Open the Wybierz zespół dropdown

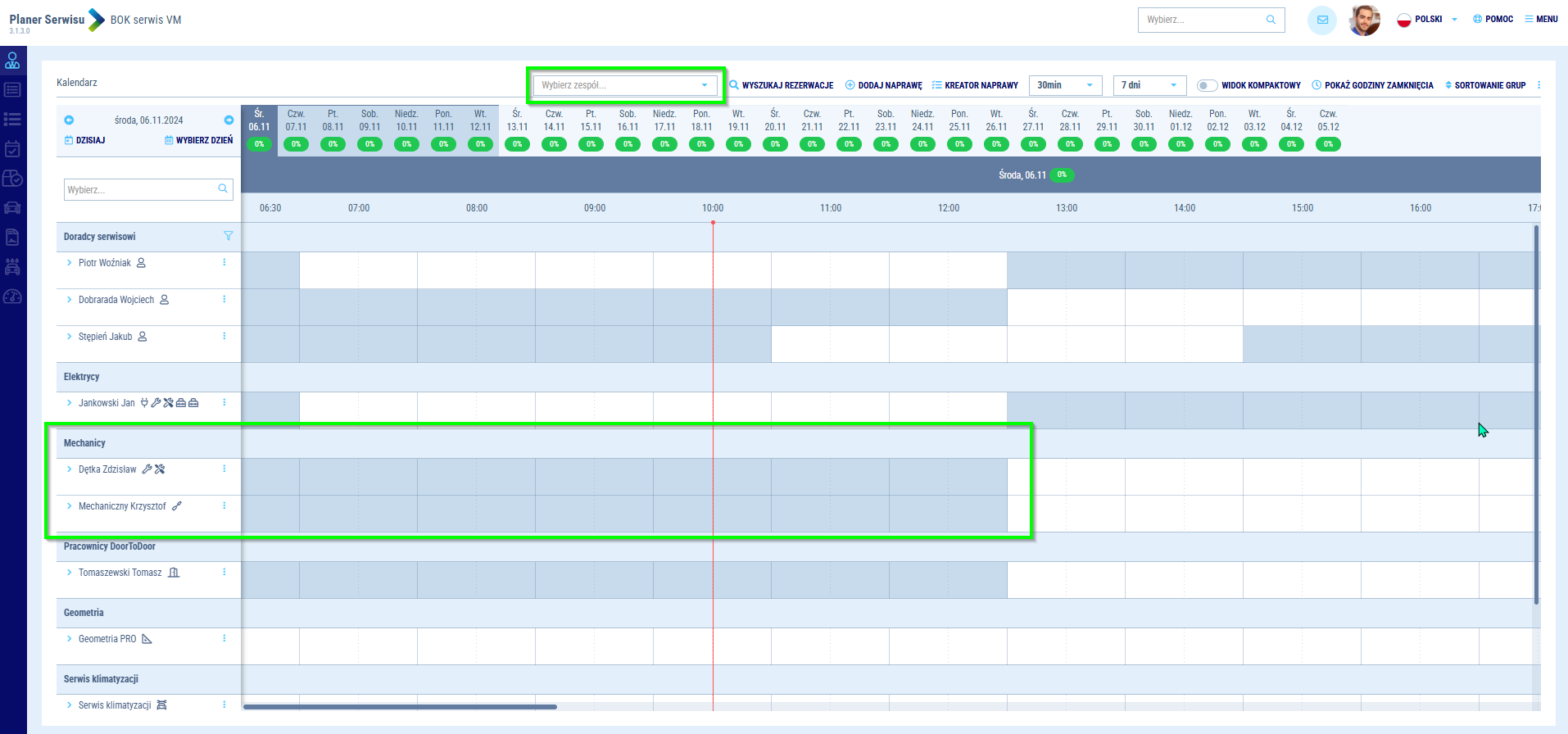(624, 85)
